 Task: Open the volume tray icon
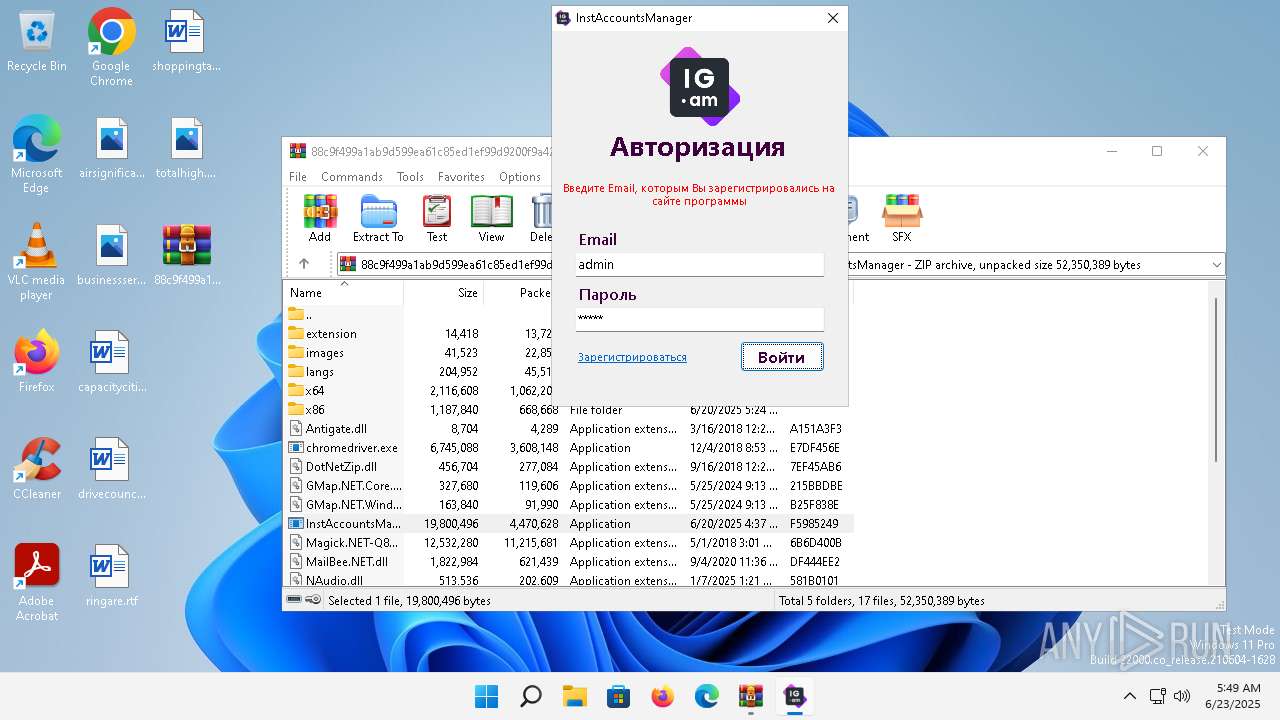(x=1182, y=696)
